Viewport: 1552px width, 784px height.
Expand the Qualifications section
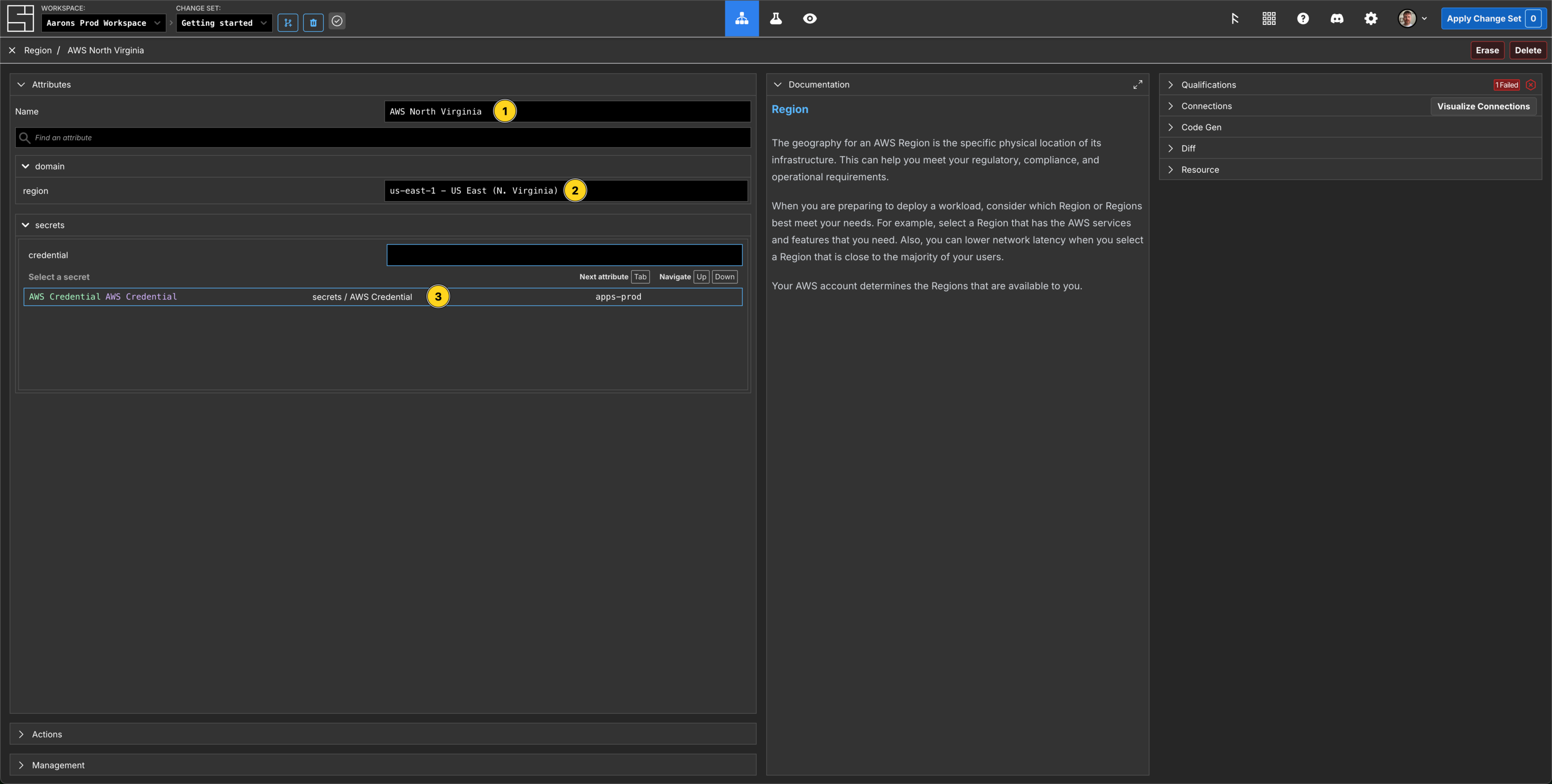[1170, 85]
